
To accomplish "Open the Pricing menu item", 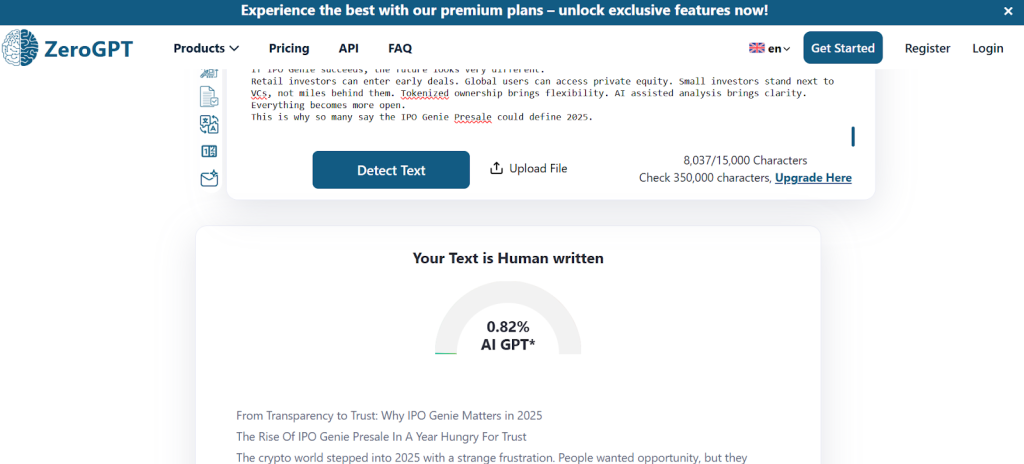I will tap(289, 48).
